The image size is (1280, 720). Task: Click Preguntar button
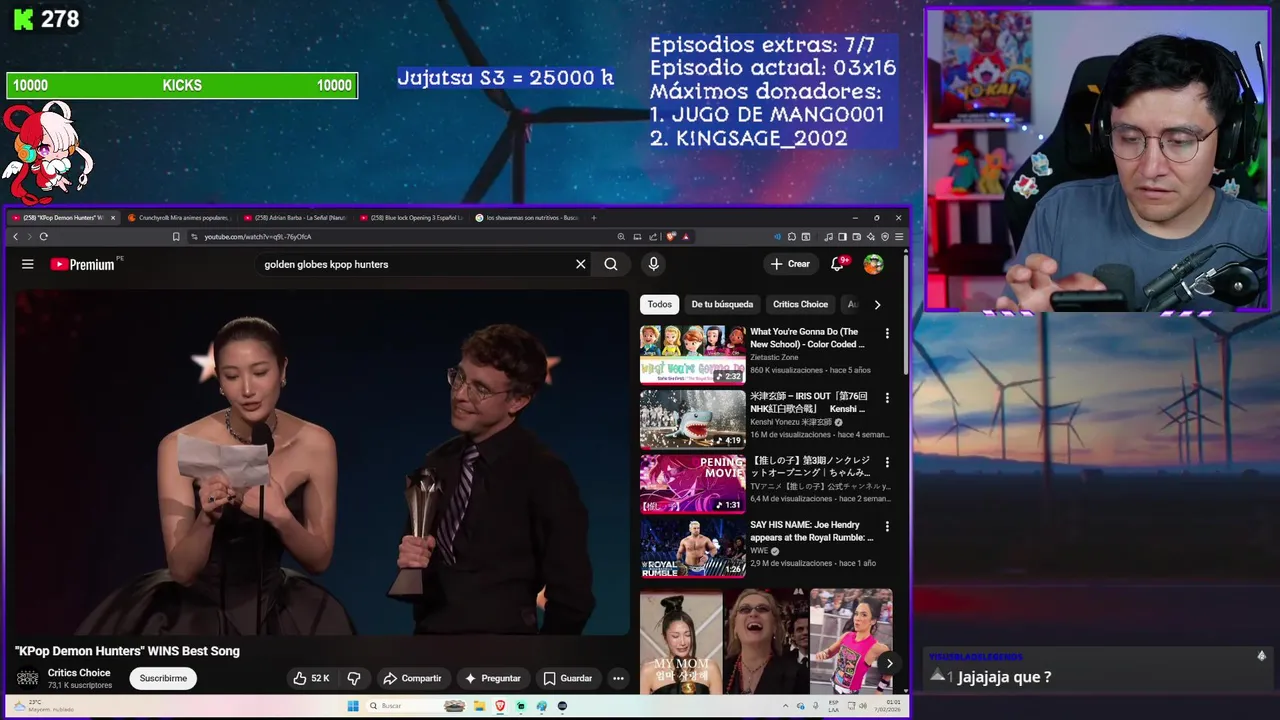(x=492, y=678)
